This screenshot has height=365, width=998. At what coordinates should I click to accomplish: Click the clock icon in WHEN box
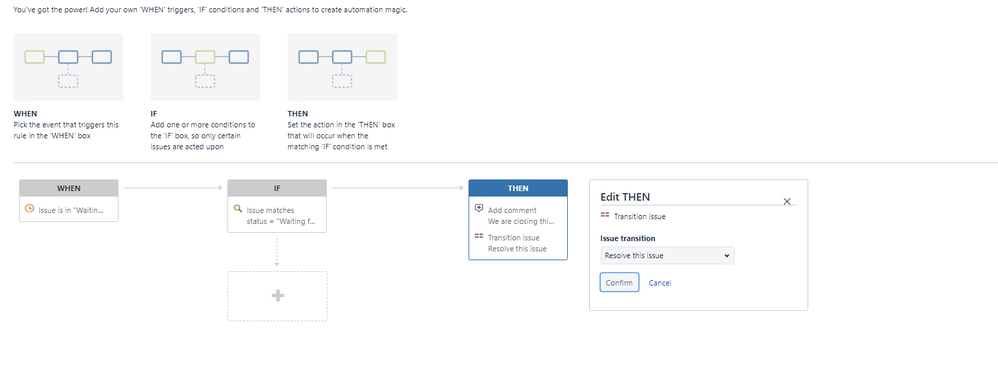[29, 208]
